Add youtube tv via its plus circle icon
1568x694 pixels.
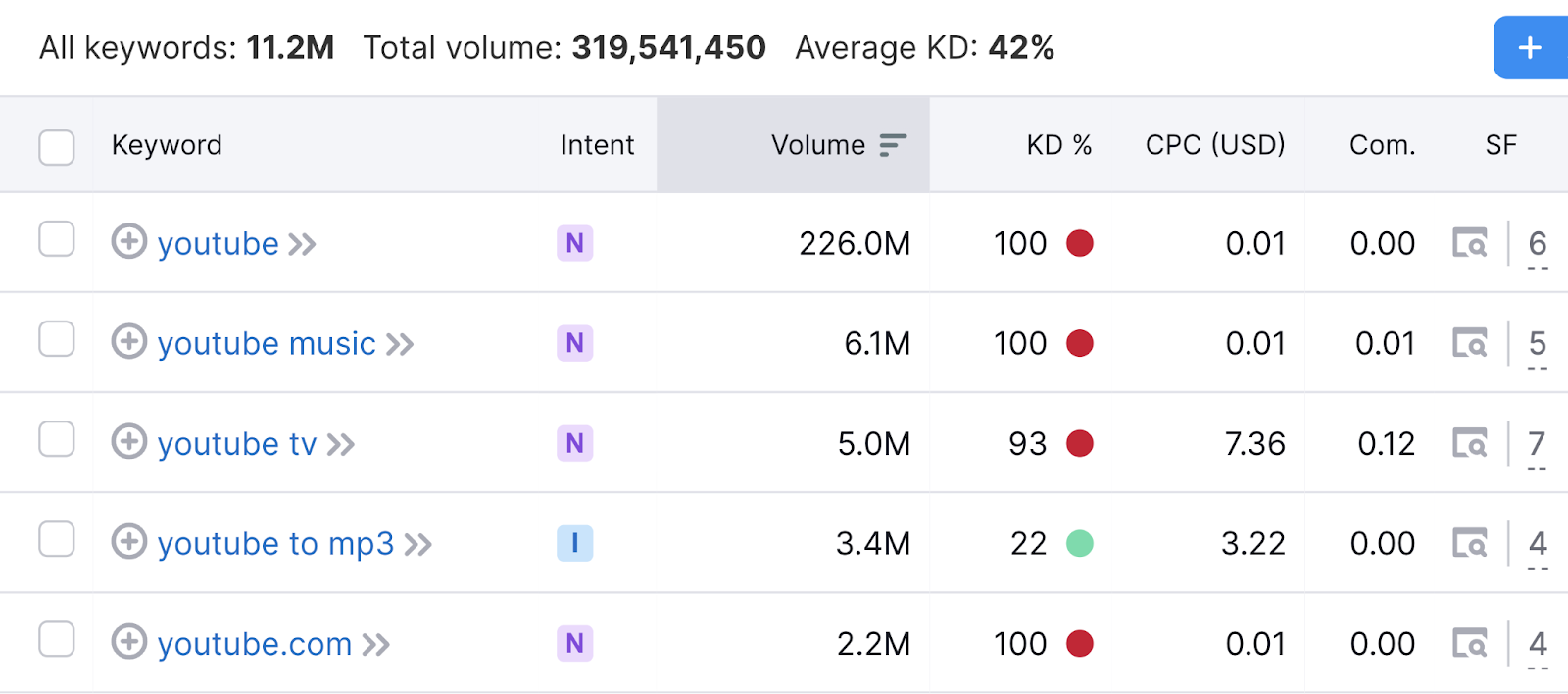pyautogui.click(x=128, y=441)
